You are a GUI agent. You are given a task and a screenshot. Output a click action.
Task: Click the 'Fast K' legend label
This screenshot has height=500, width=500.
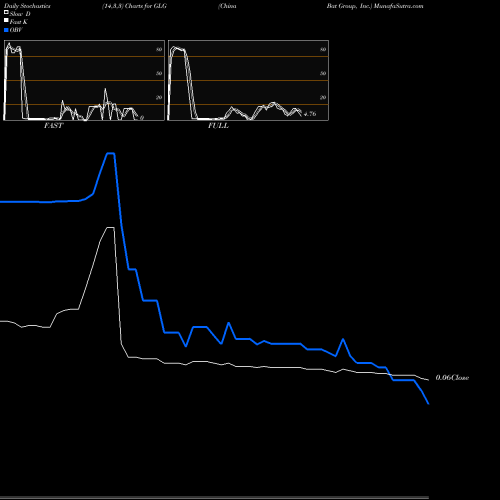tap(19, 22)
